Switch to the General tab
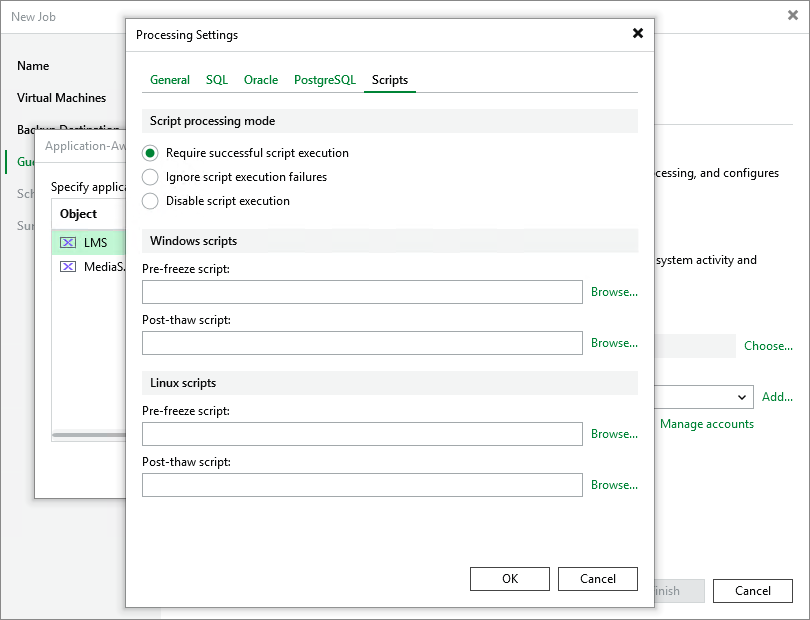 (x=170, y=80)
